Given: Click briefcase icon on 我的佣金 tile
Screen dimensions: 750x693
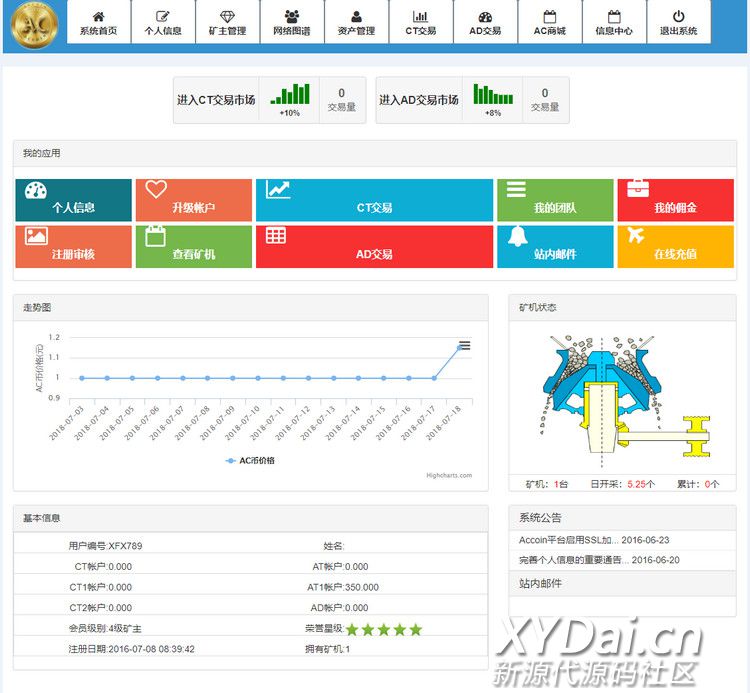Looking at the screenshot, I should pos(638,188).
